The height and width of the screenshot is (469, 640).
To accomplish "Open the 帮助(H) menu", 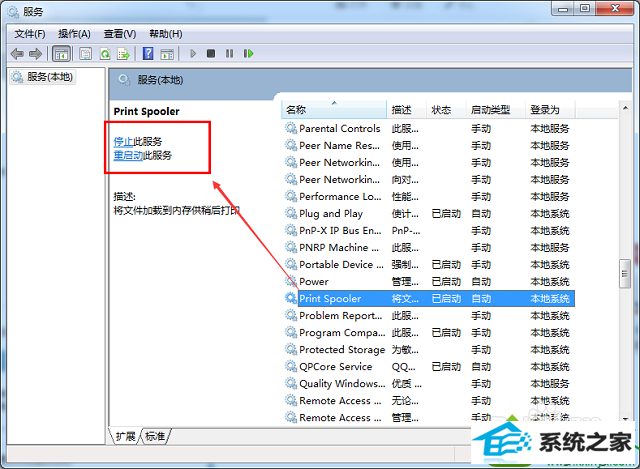I will [x=166, y=34].
